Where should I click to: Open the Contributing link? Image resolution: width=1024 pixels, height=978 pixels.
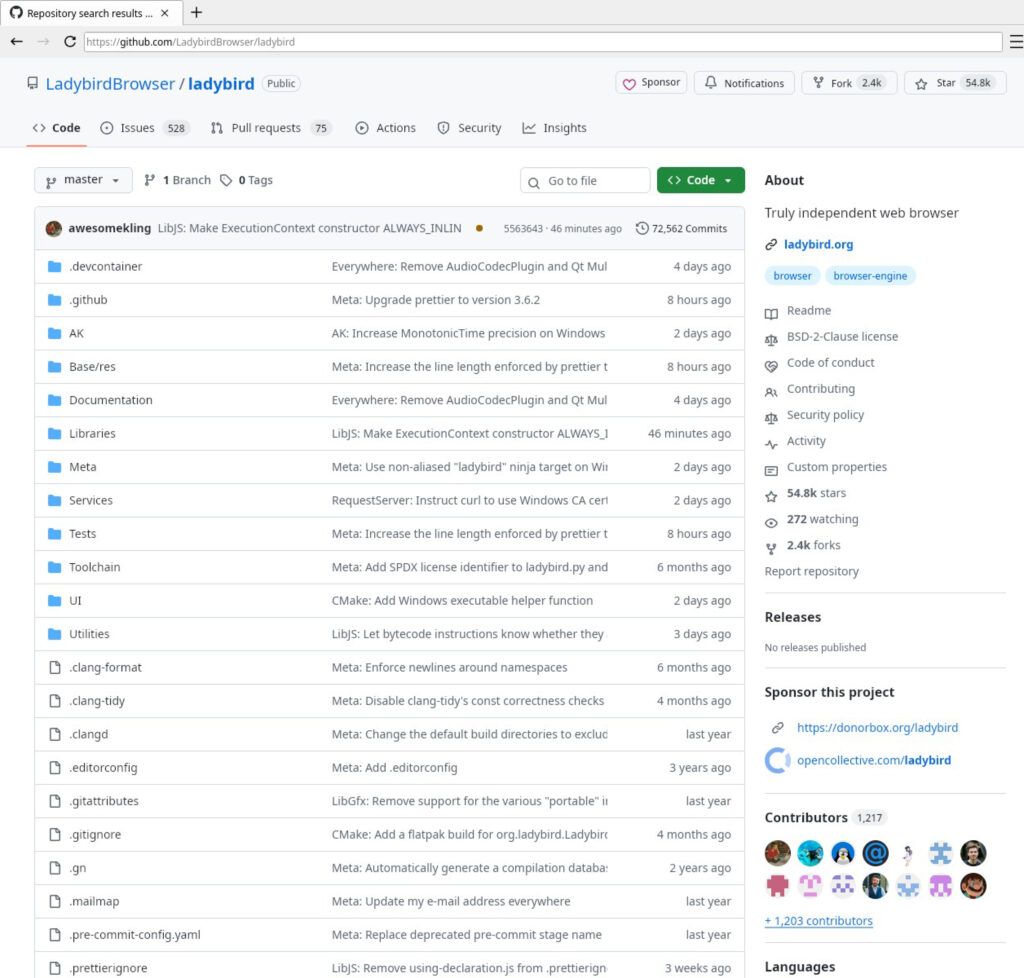coord(820,389)
